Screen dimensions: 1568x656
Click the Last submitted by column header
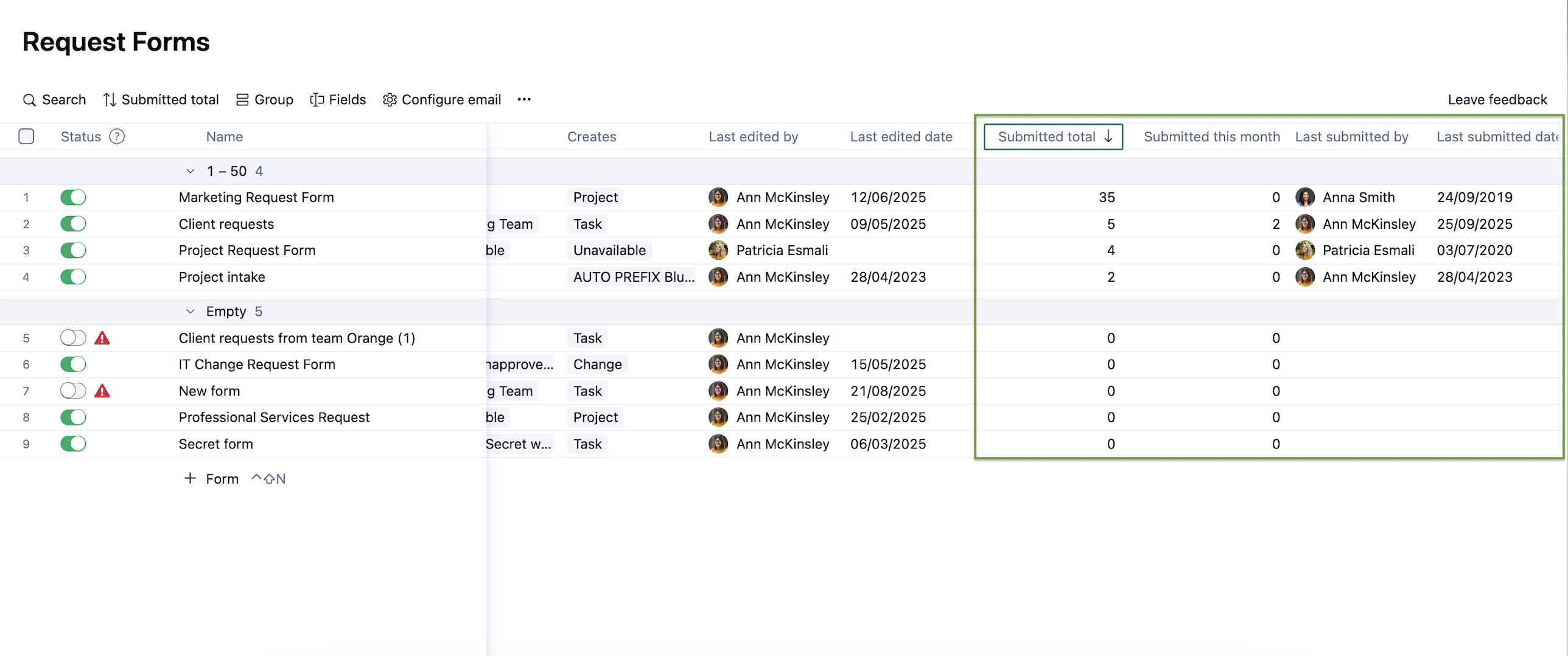point(1351,136)
